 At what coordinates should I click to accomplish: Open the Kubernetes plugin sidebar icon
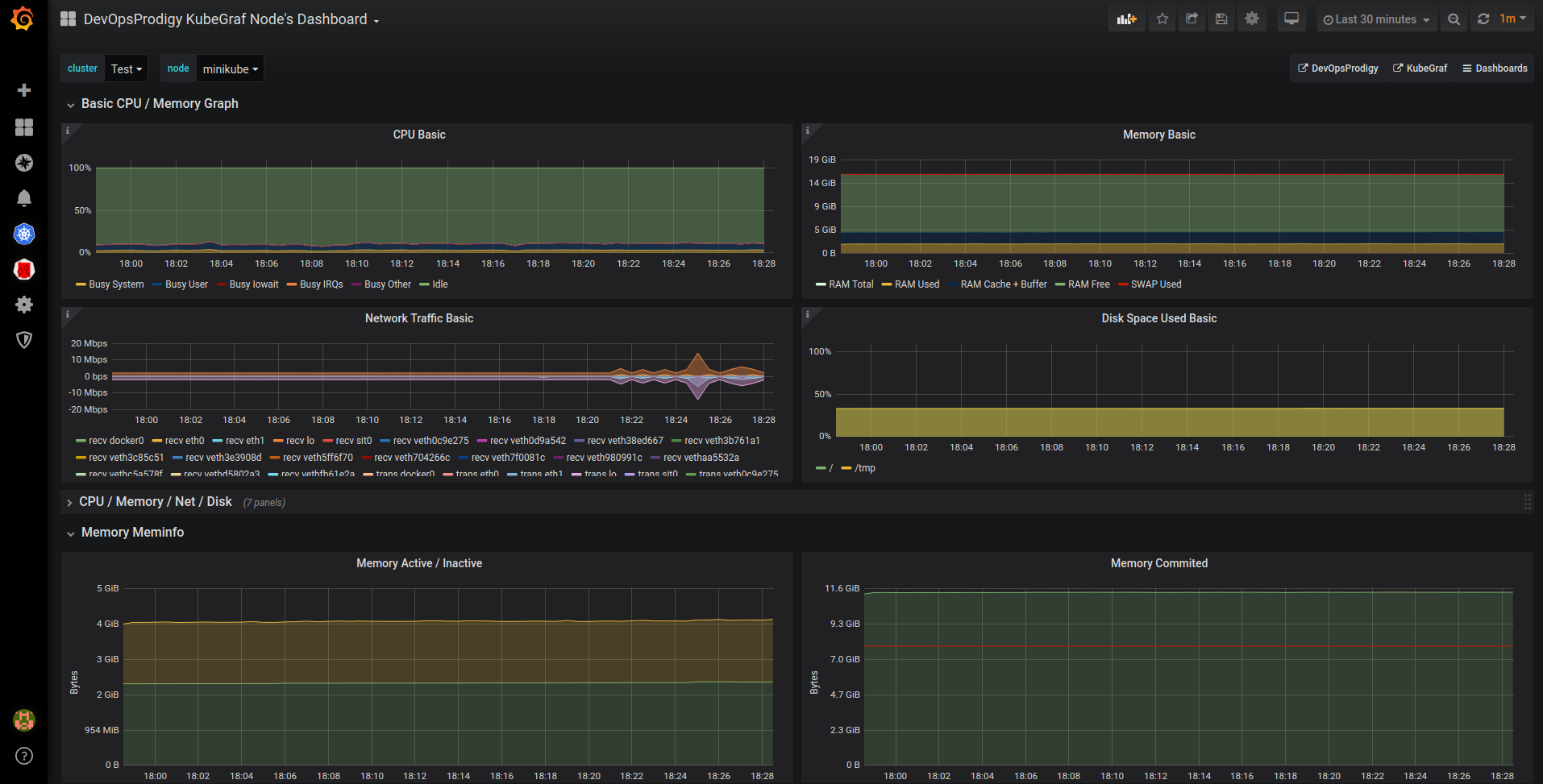(x=24, y=234)
